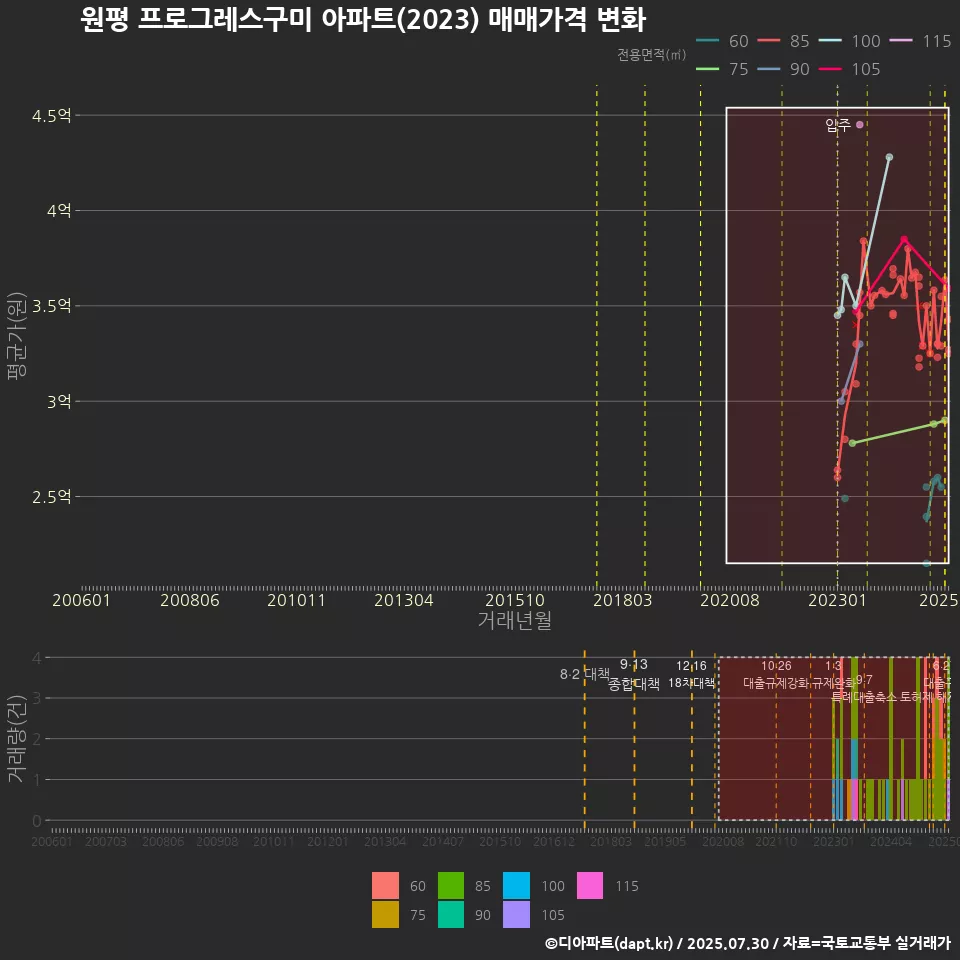The height and width of the screenshot is (960, 960).
Task: Click the teal 90 bar legend swatch
Action: click(x=451, y=914)
